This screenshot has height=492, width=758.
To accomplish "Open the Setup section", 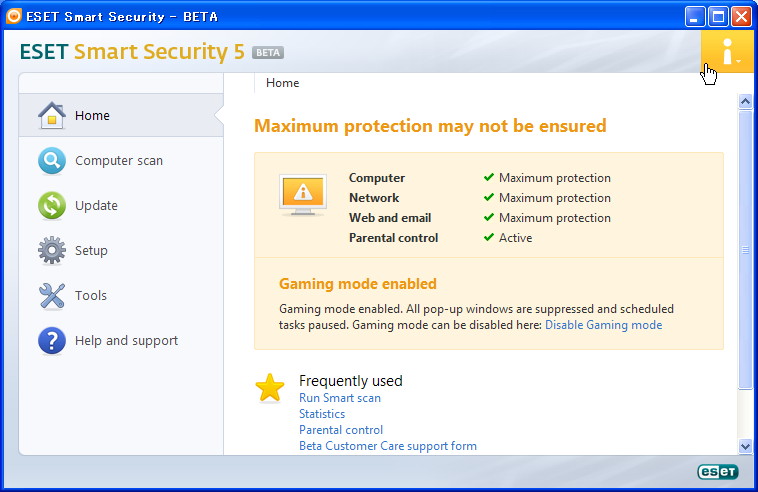I will [x=91, y=251].
